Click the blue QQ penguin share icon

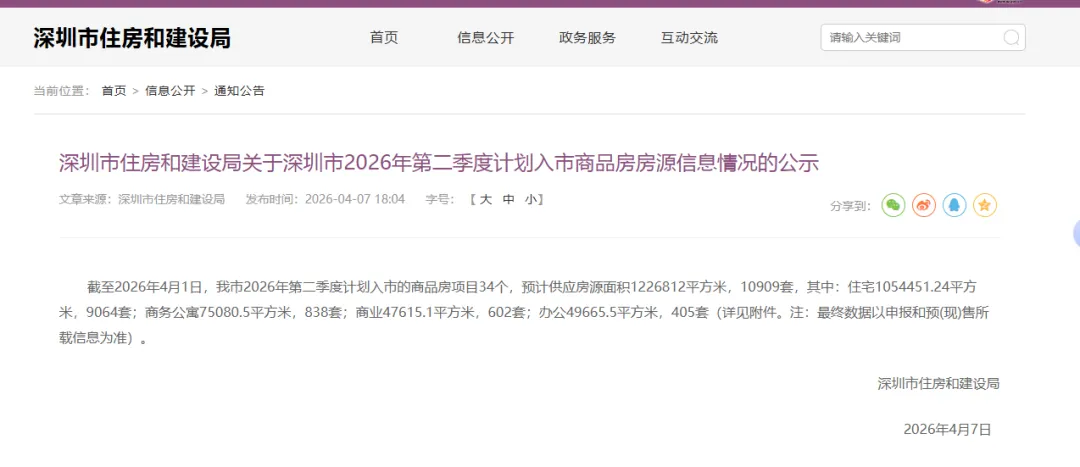pos(955,205)
